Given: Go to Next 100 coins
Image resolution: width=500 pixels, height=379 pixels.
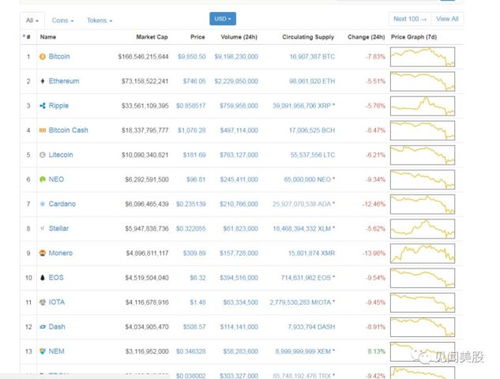Looking at the screenshot, I should click(x=410, y=19).
